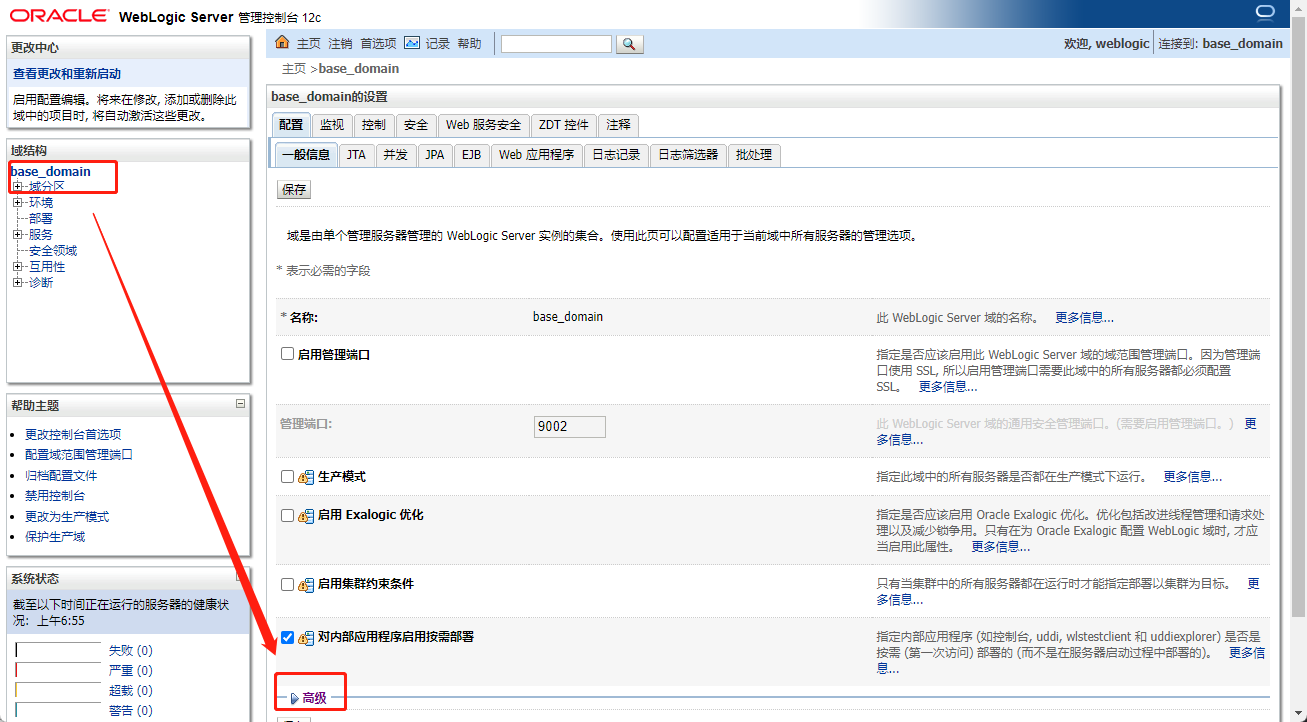Open help topic 更改为生产模式
The image size is (1307, 722).
pyautogui.click(x=67, y=517)
